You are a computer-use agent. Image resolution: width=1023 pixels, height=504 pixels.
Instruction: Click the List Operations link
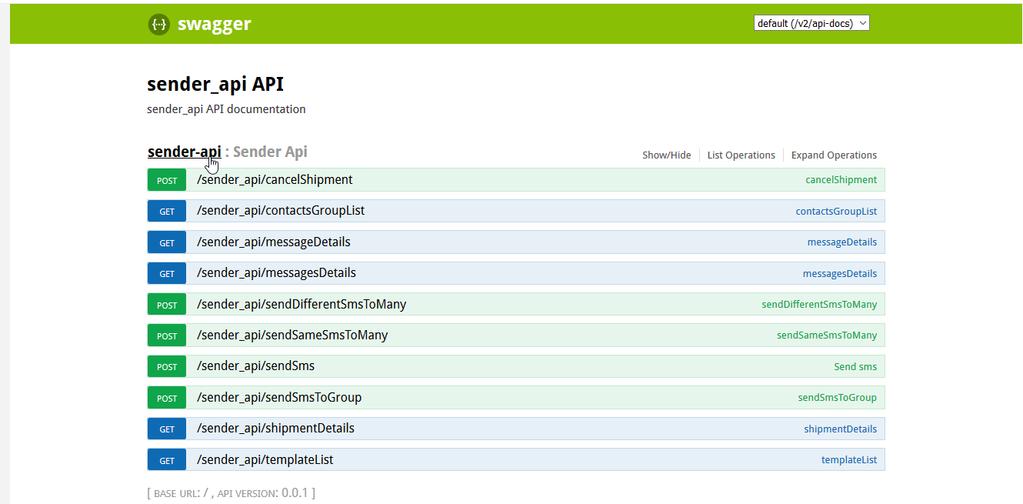coord(741,155)
